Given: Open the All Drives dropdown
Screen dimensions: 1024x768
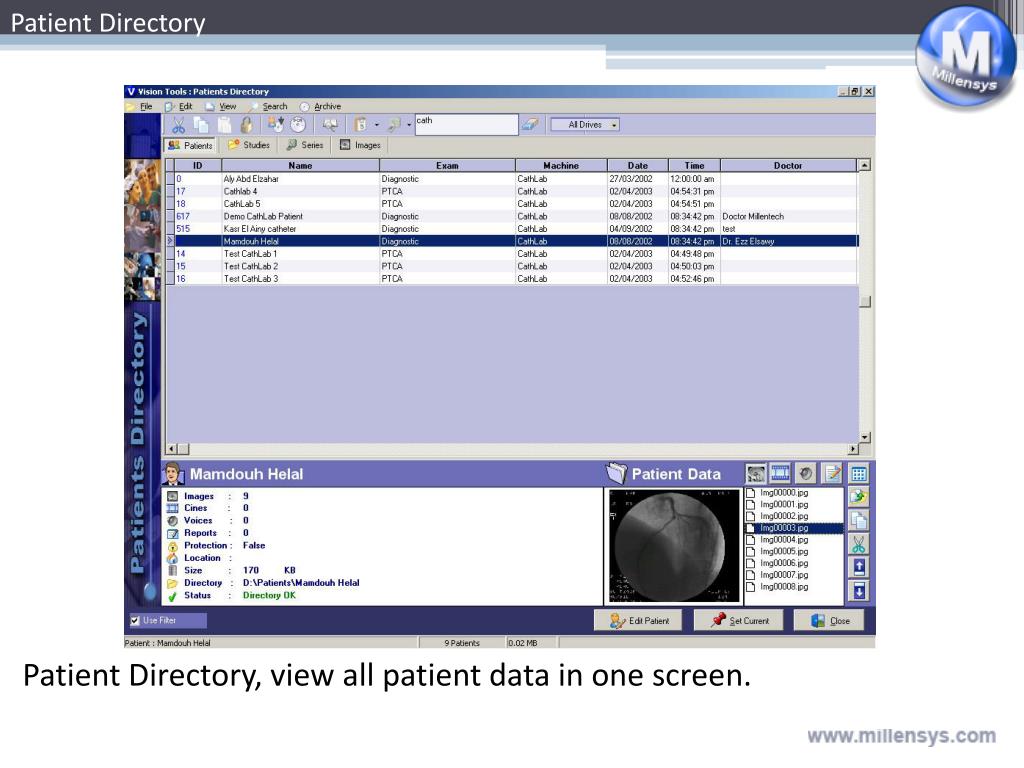Looking at the screenshot, I should pos(585,125).
